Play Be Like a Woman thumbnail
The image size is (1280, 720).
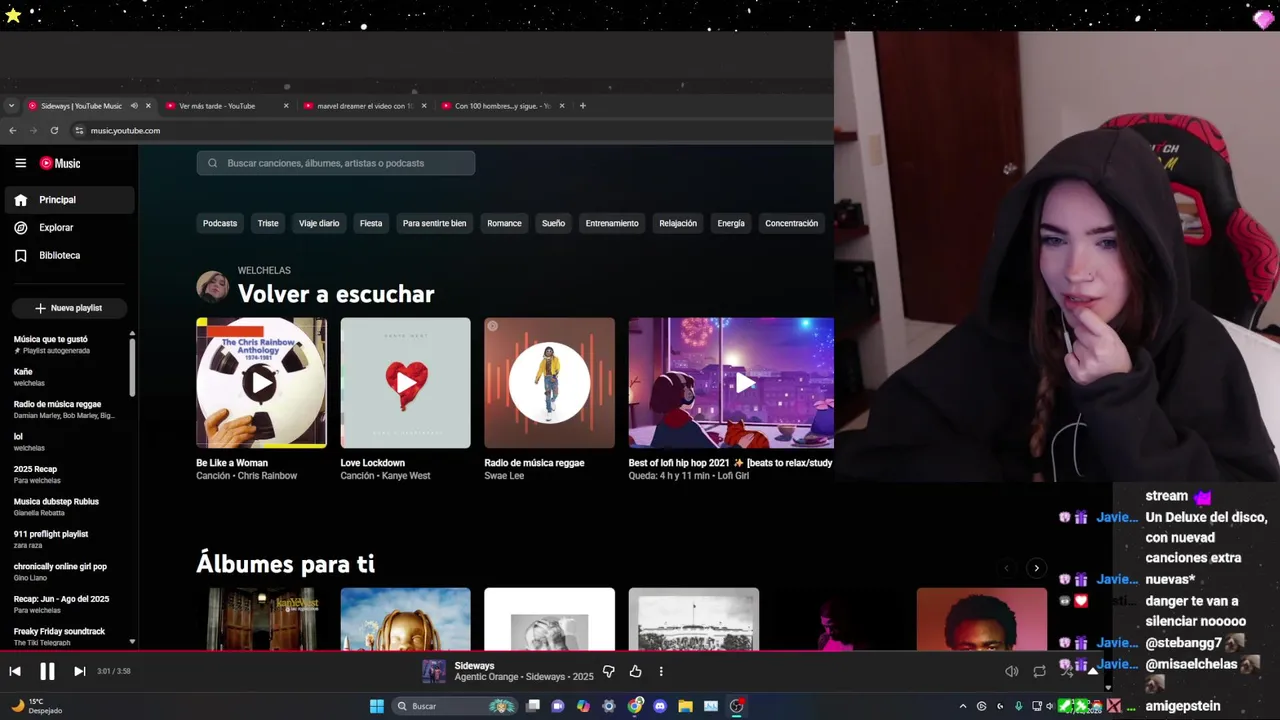point(261,383)
